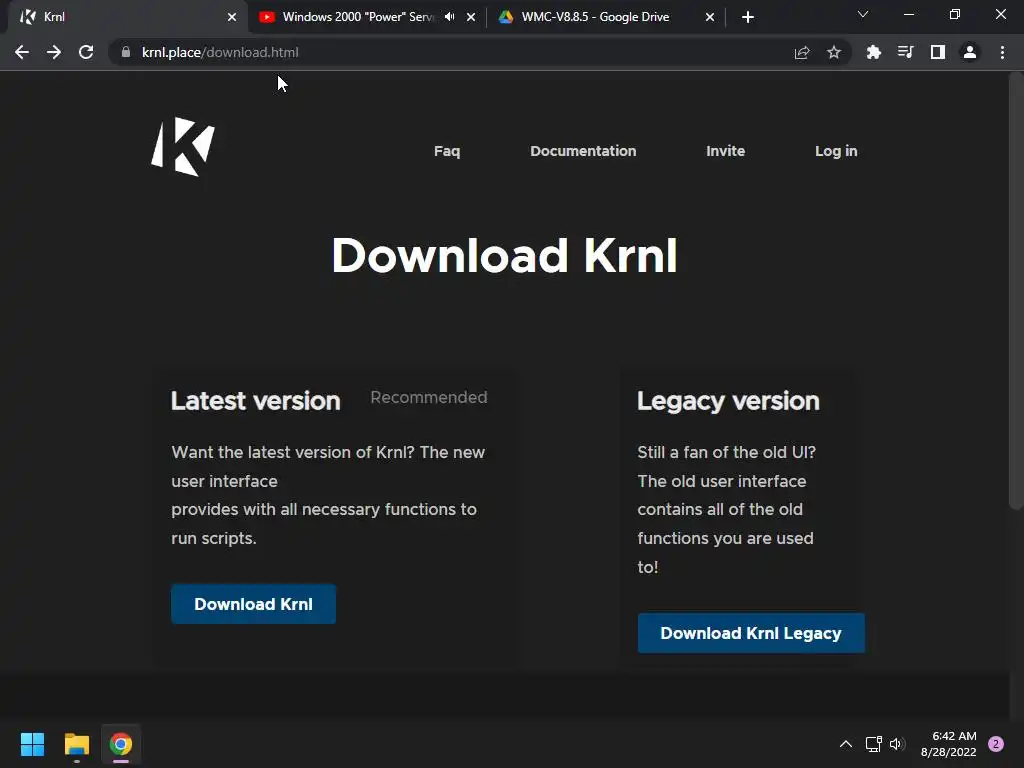Open the notification badge with 2
Image resolution: width=1024 pixels, height=768 pixels.
coord(996,744)
